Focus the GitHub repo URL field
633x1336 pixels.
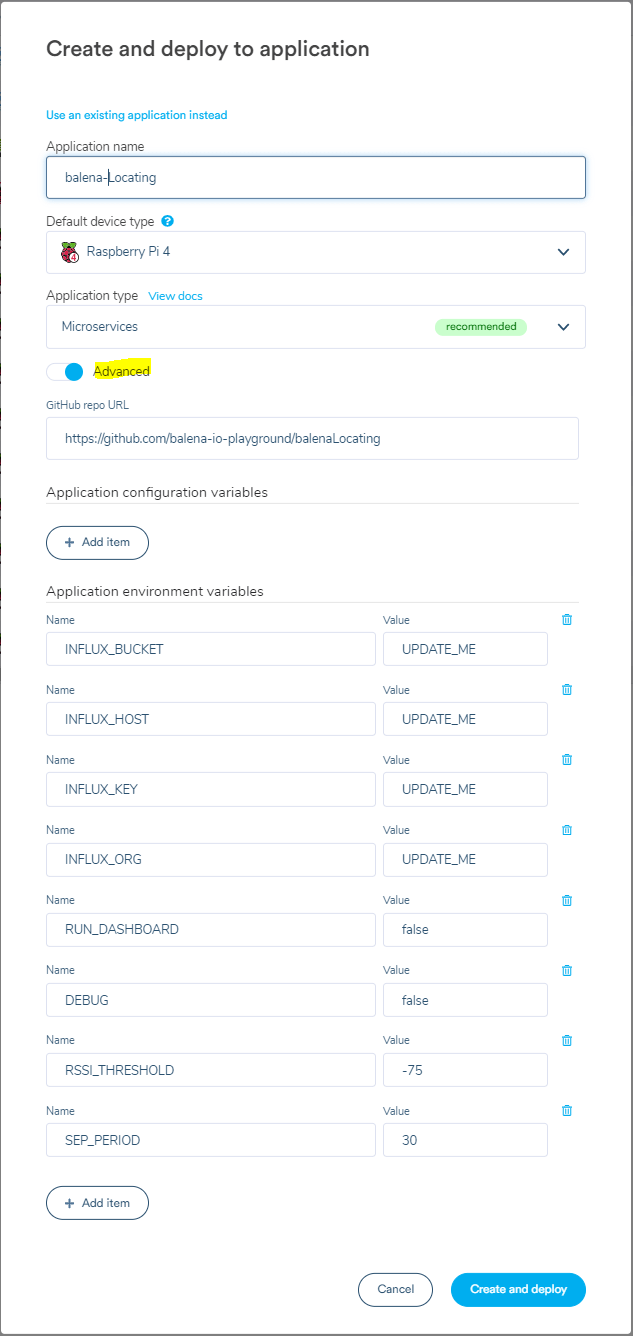[312, 438]
